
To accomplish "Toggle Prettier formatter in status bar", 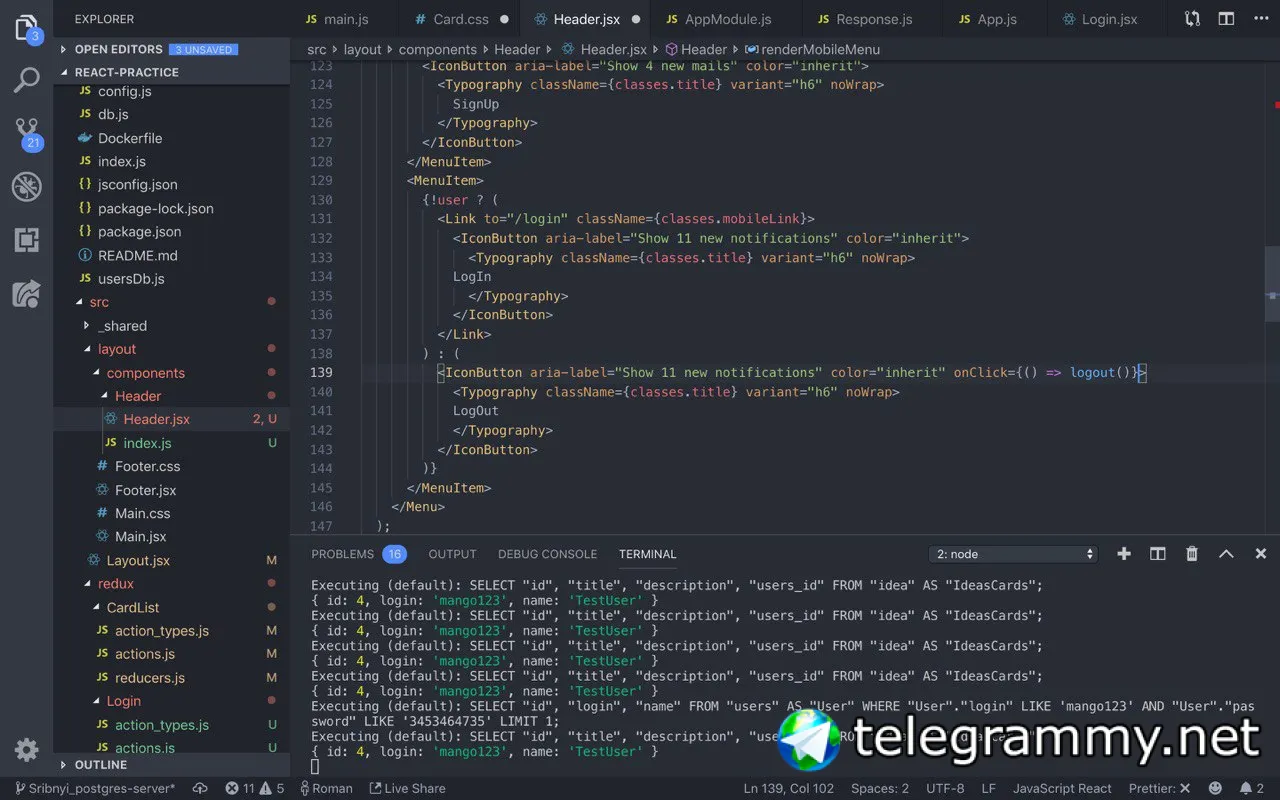I will (x=1160, y=788).
